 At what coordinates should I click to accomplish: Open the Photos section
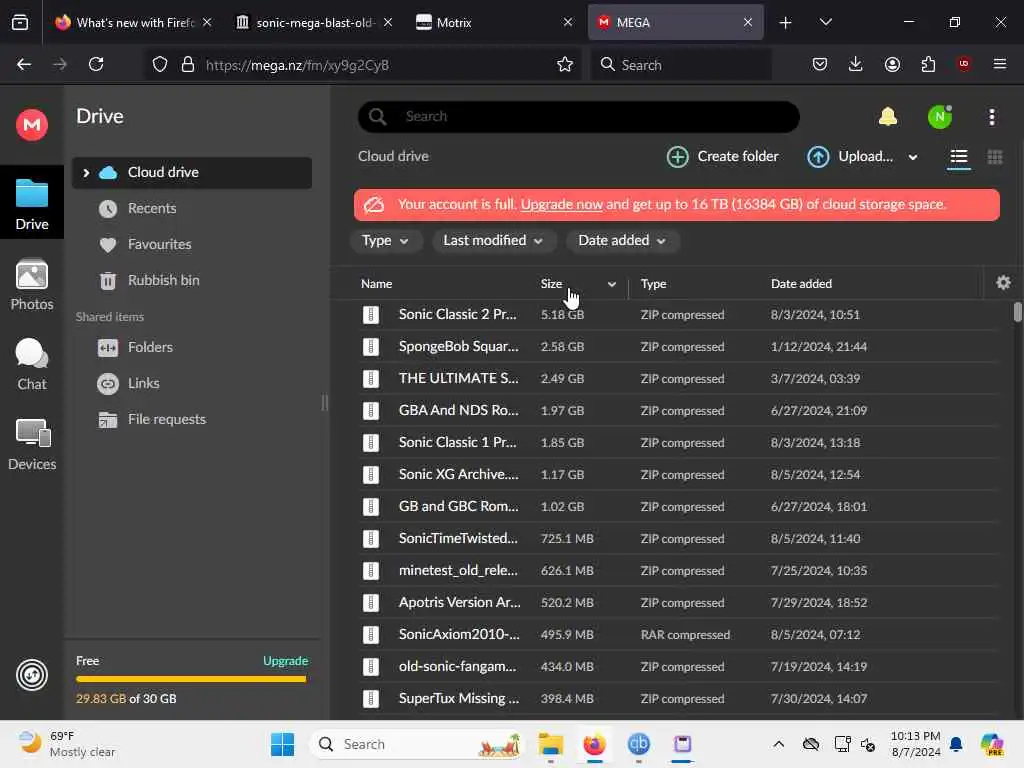[x=32, y=285]
